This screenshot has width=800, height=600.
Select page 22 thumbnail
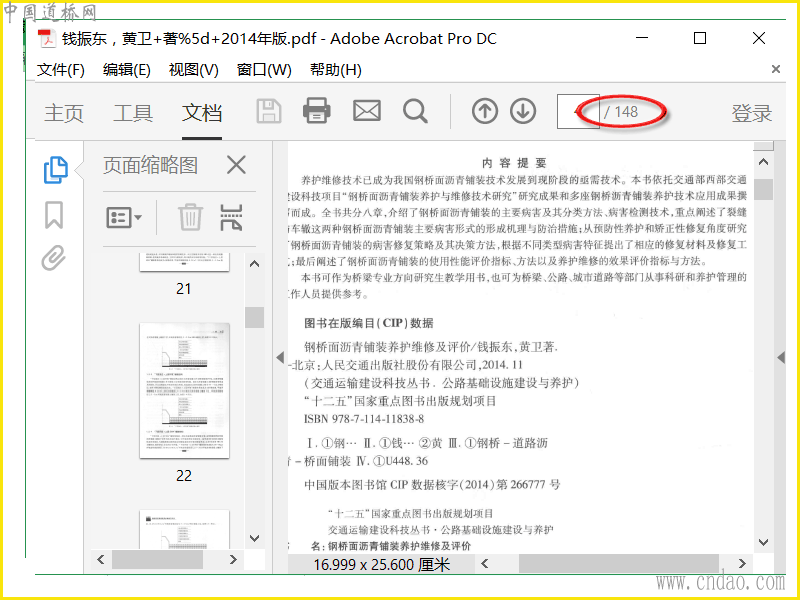pos(184,390)
